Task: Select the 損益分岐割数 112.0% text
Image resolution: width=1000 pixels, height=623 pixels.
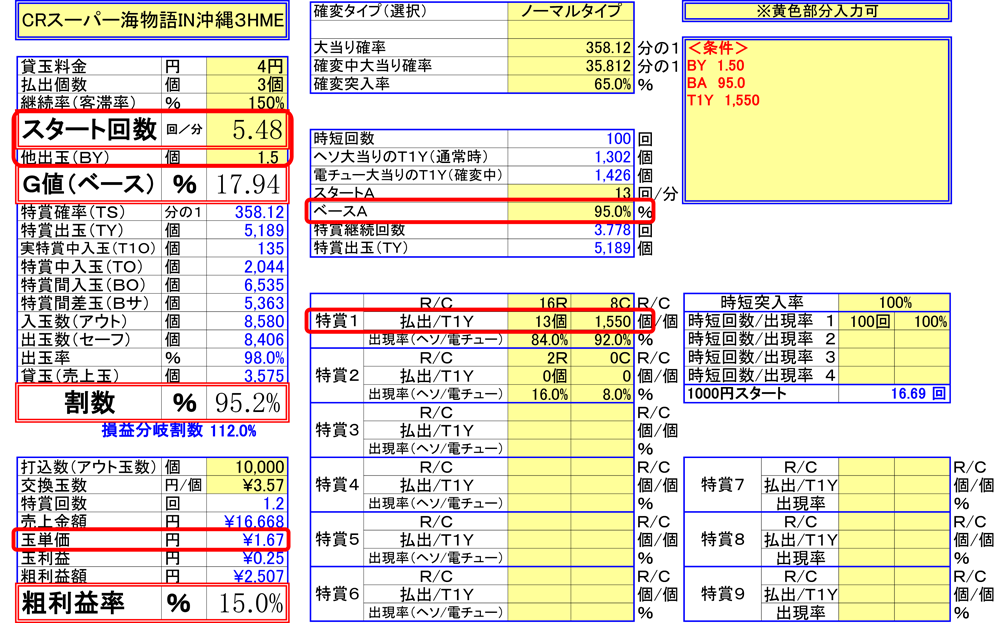Action: pyautogui.click(x=179, y=431)
